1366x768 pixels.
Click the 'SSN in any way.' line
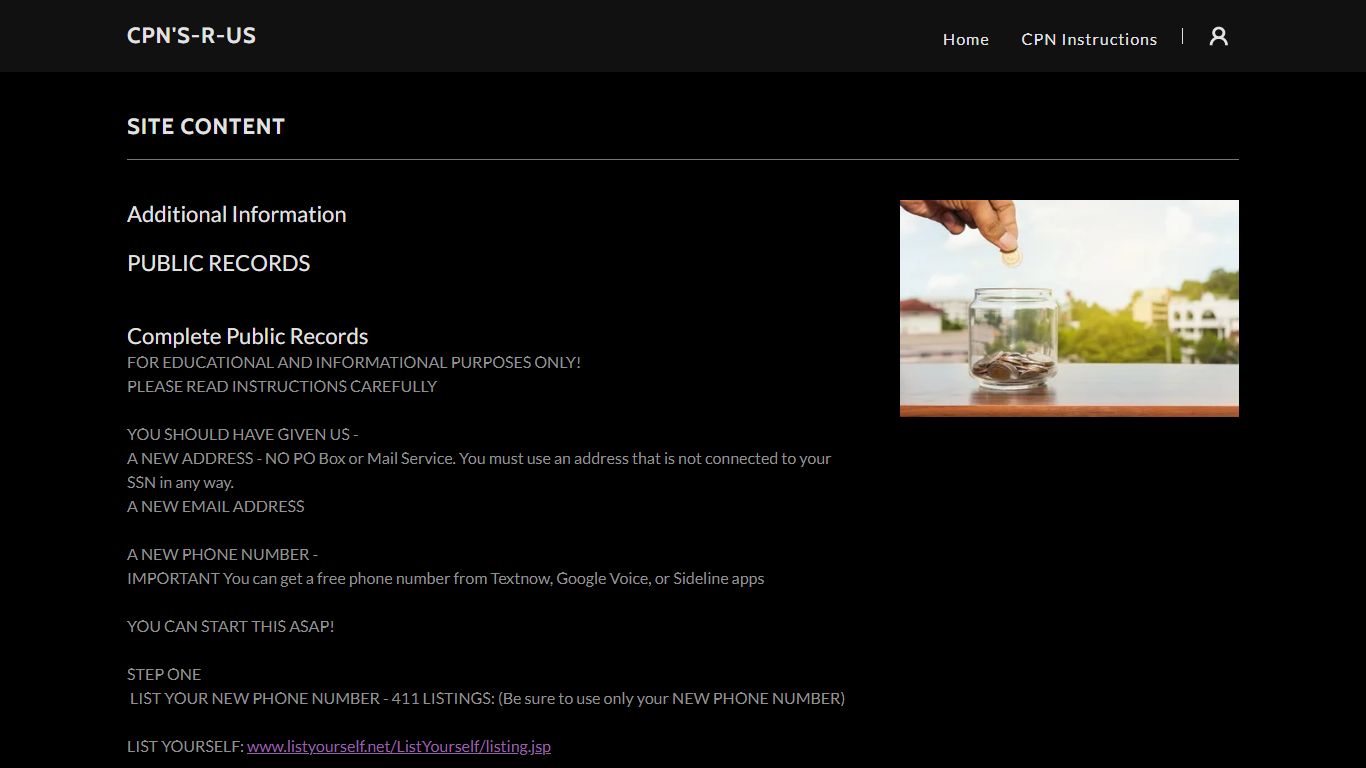tap(180, 482)
